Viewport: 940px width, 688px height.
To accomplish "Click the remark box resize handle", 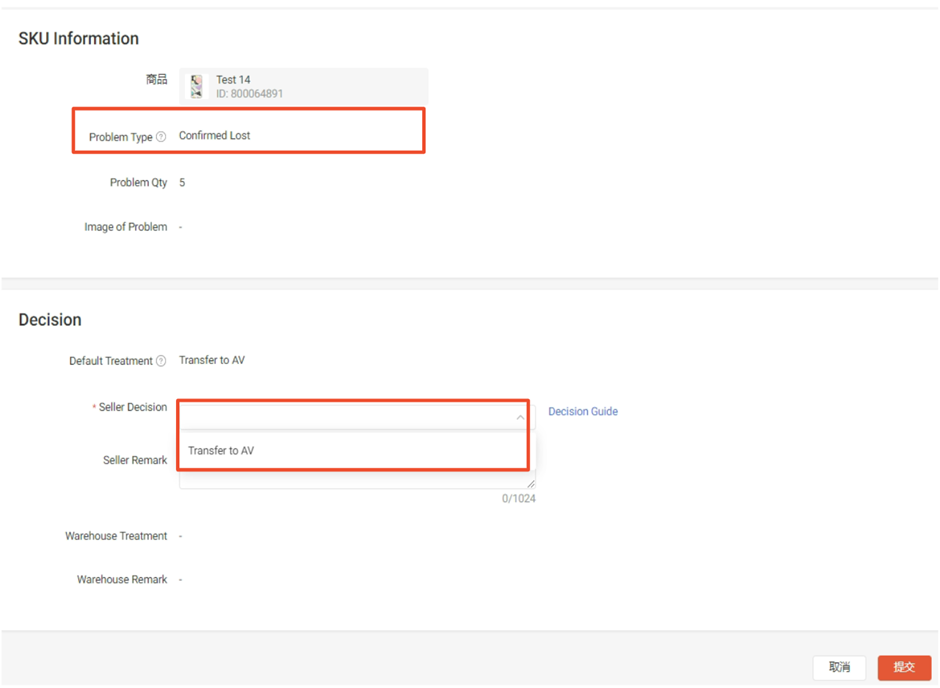I will tap(531, 484).
